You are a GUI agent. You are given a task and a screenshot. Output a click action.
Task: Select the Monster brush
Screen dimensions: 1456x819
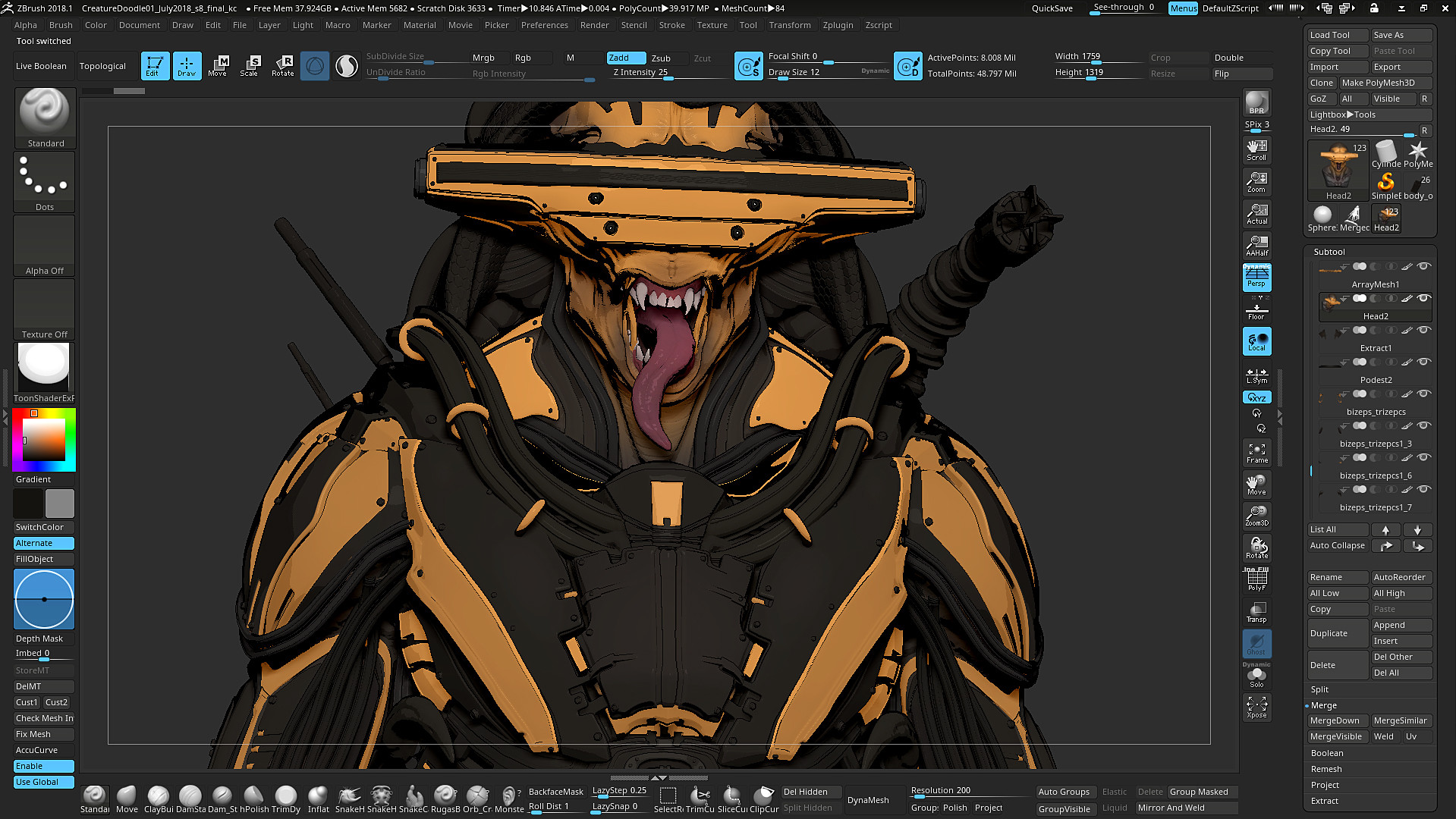tap(509, 799)
